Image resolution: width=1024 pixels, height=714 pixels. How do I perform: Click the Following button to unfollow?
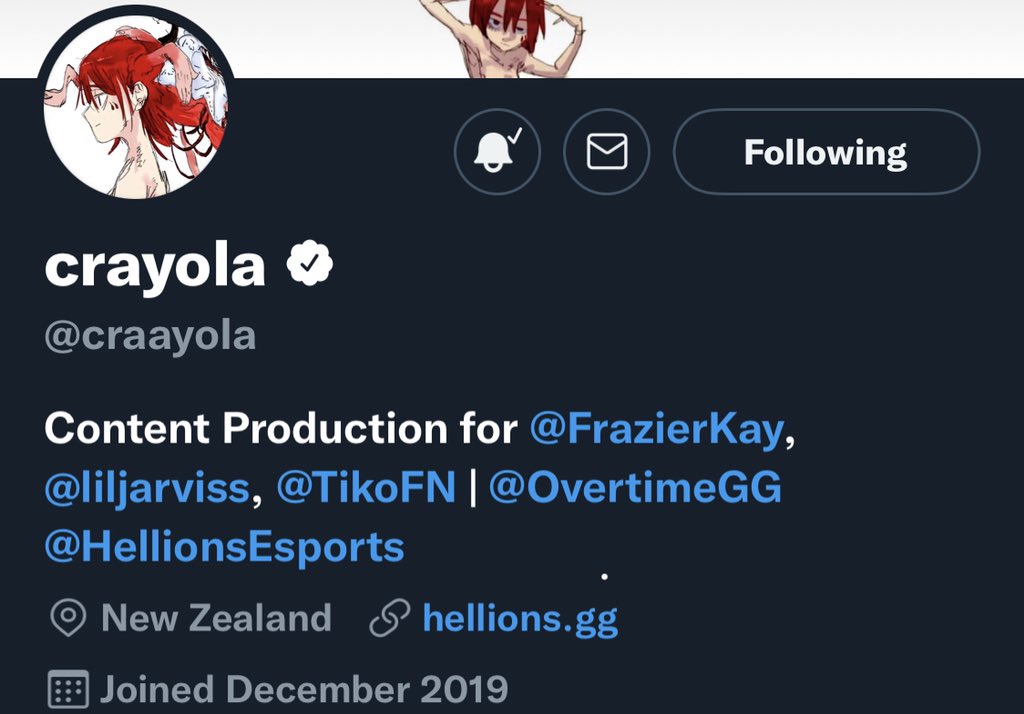click(826, 152)
